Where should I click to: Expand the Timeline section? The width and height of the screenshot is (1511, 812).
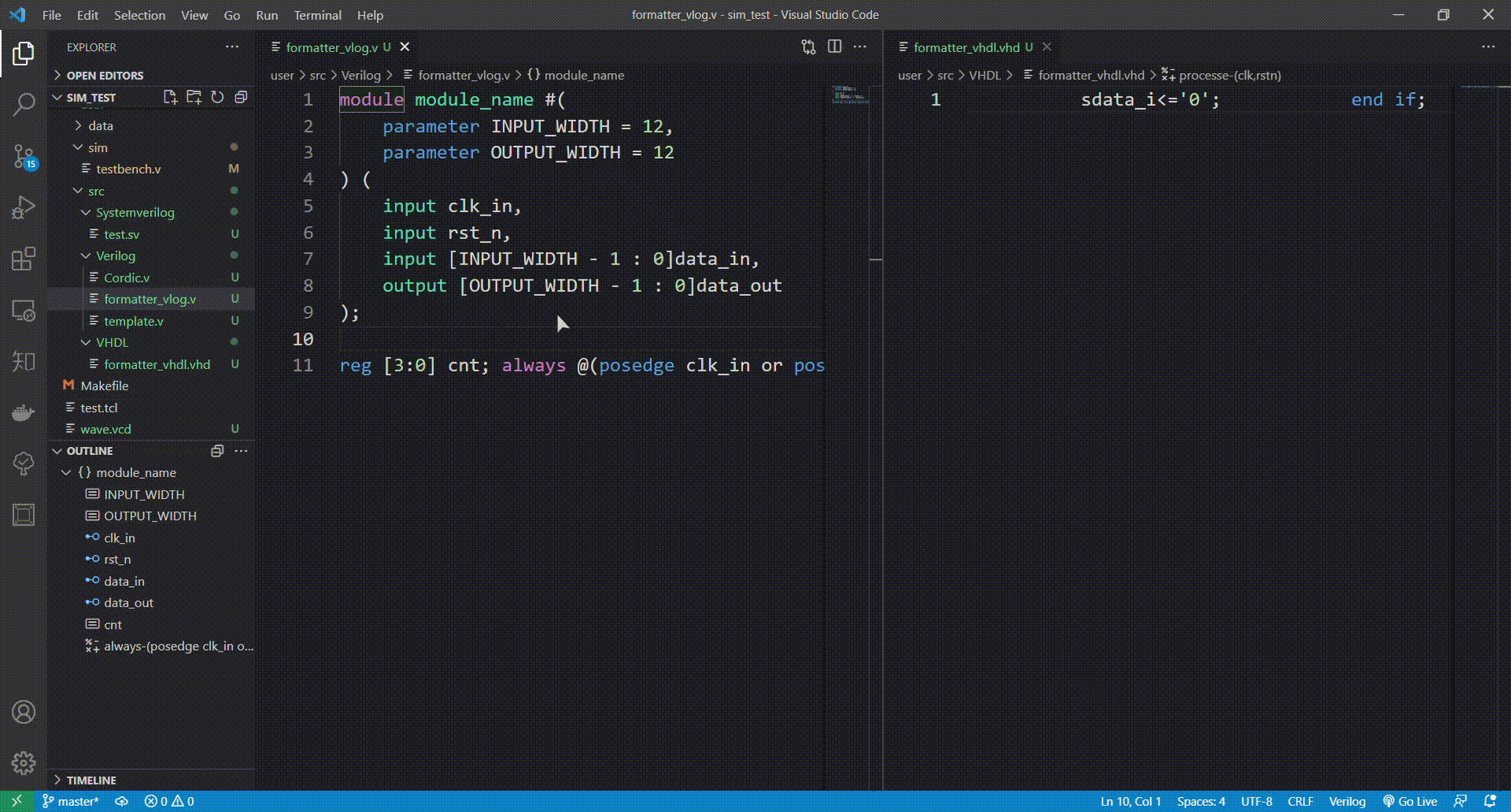coord(151,780)
